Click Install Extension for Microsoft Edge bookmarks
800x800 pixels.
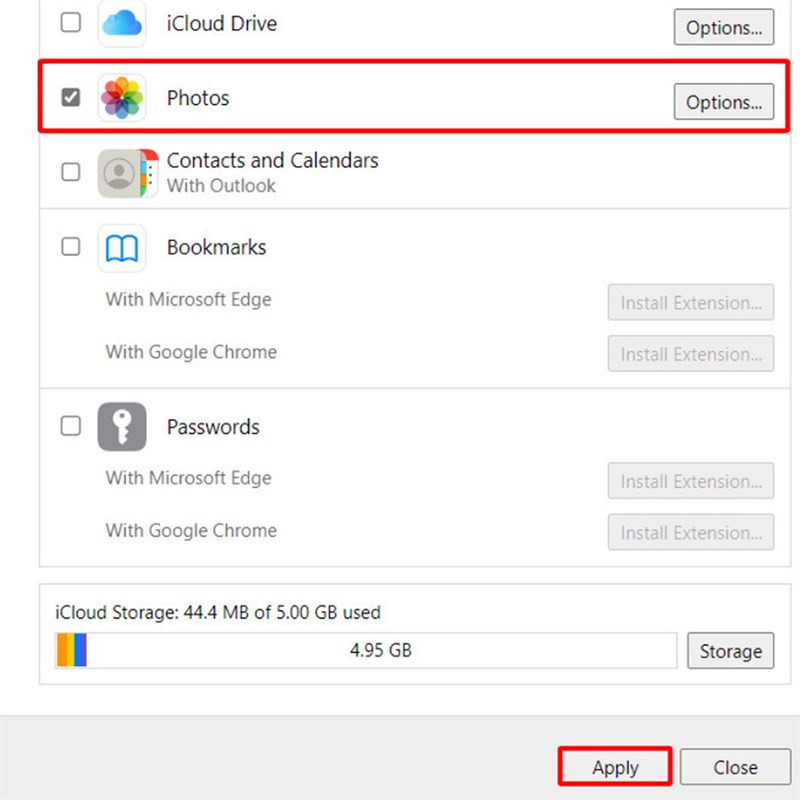tap(690, 302)
